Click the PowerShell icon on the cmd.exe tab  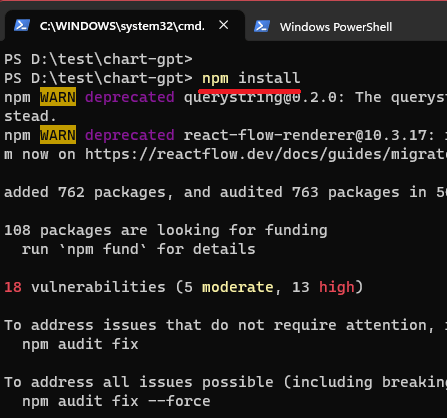(x=22, y=26)
